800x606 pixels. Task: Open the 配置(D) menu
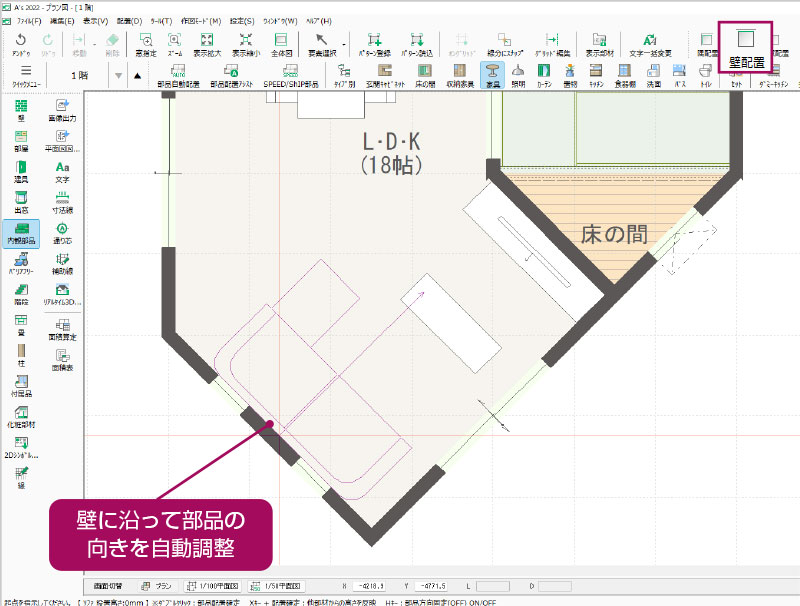tap(129, 21)
